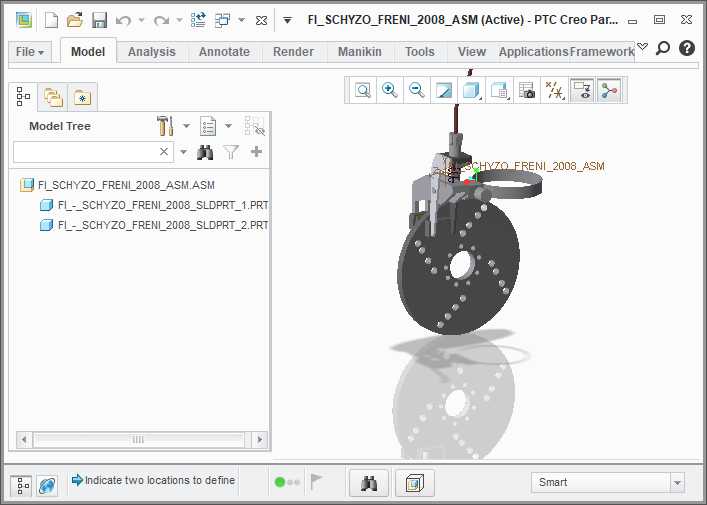Click the Windows switch icon in the quick access toolbar
The image size is (707, 505).
(222, 20)
